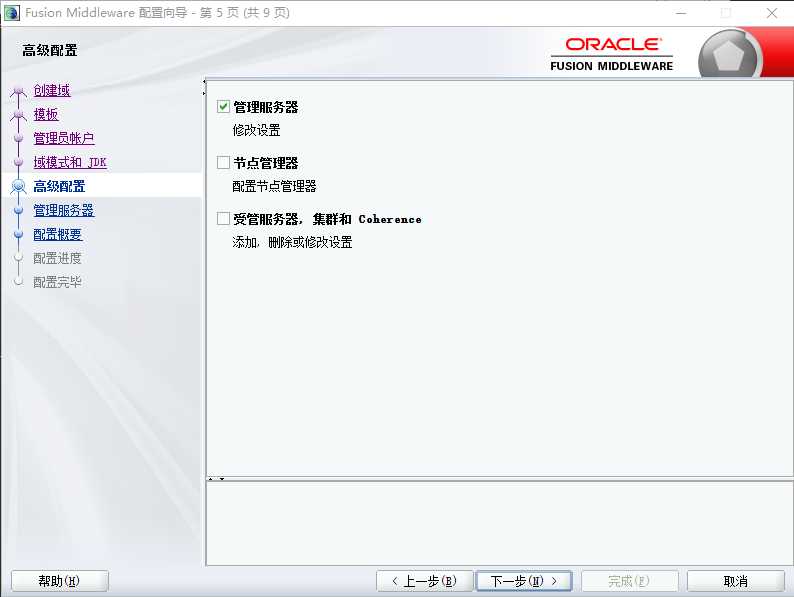Open the 管理员帐户 step link
Viewport: 794px width, 597px height.
pyautogui.click(x=64, y=138)
